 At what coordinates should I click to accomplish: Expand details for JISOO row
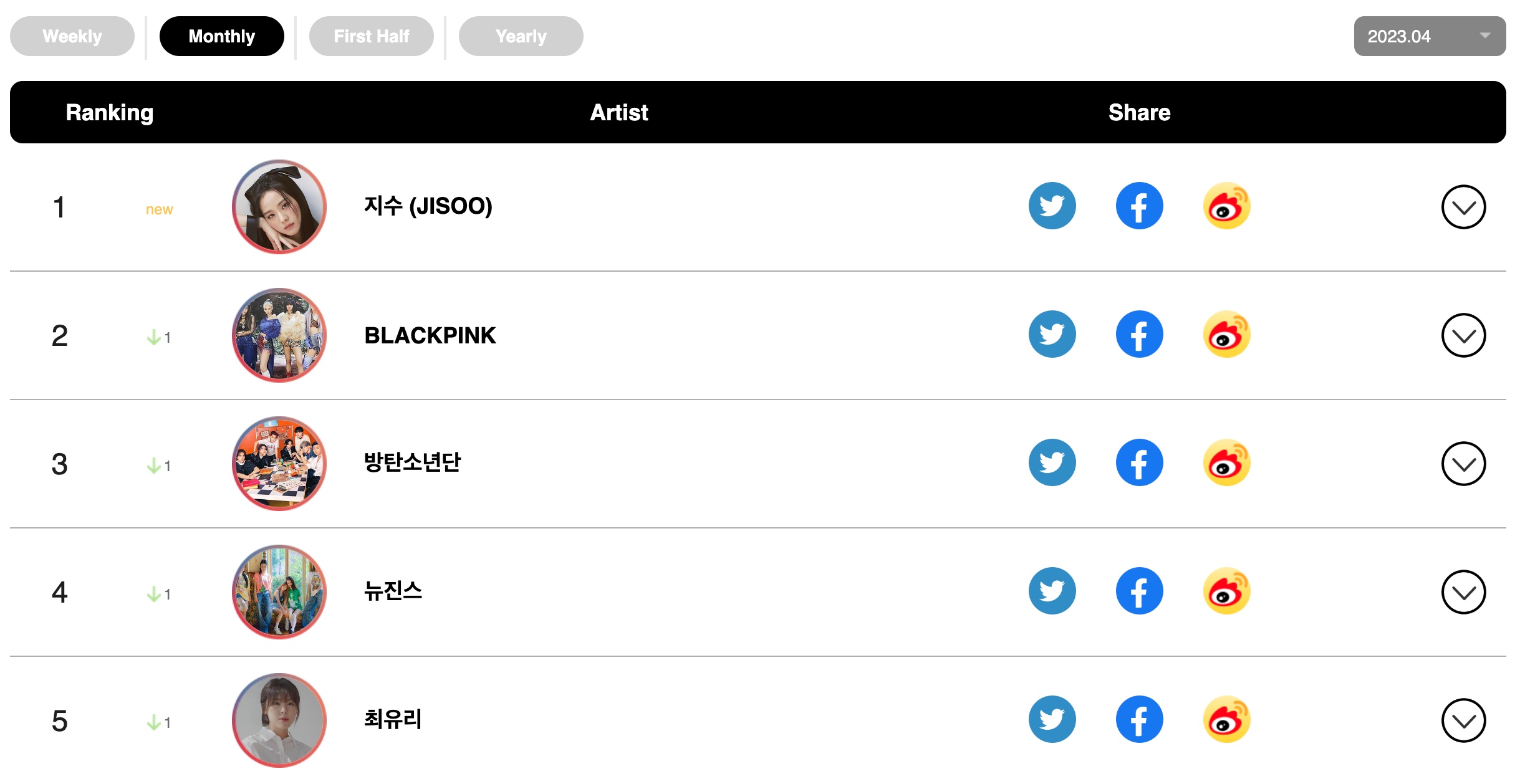(x=1463, y=207)
